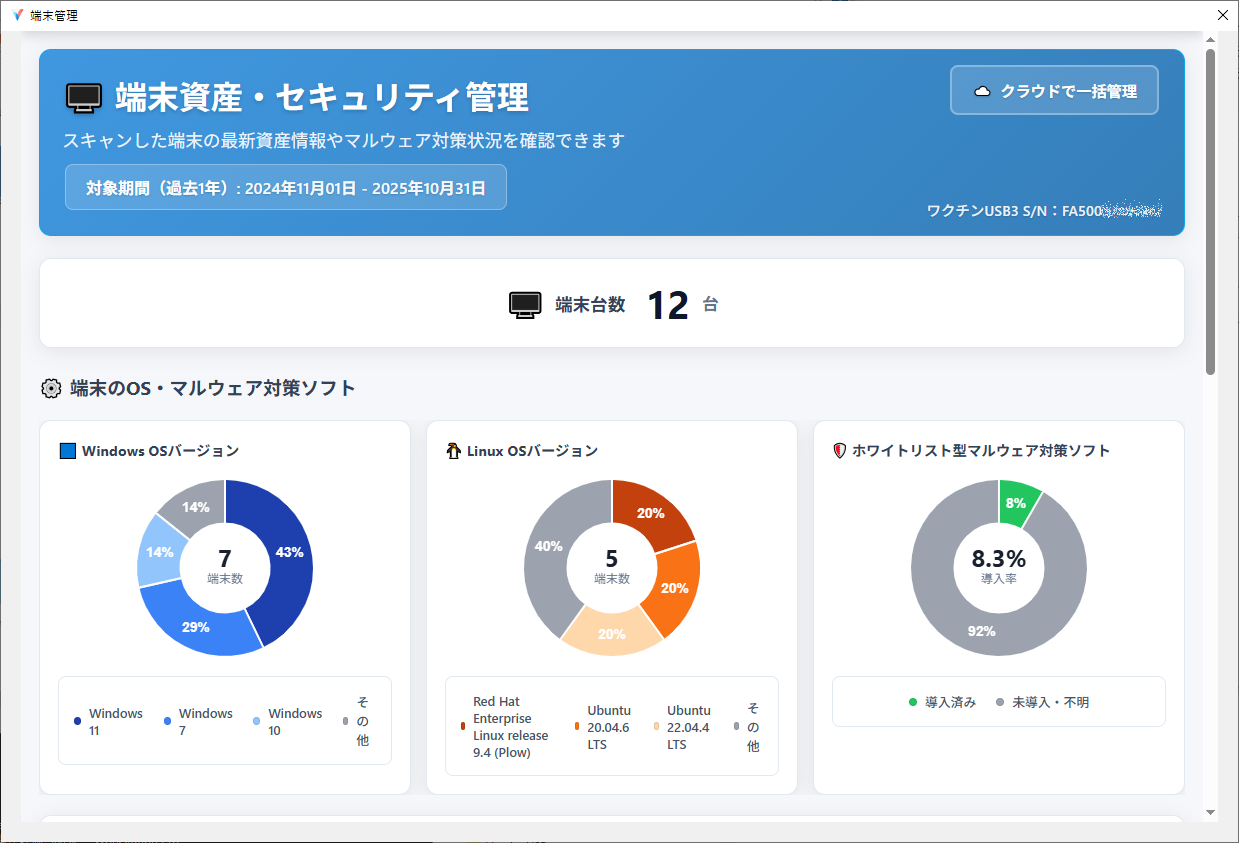1239x843 pixels.
Task: Click the app logo in the title bar
Action: (x=16, y=15)
